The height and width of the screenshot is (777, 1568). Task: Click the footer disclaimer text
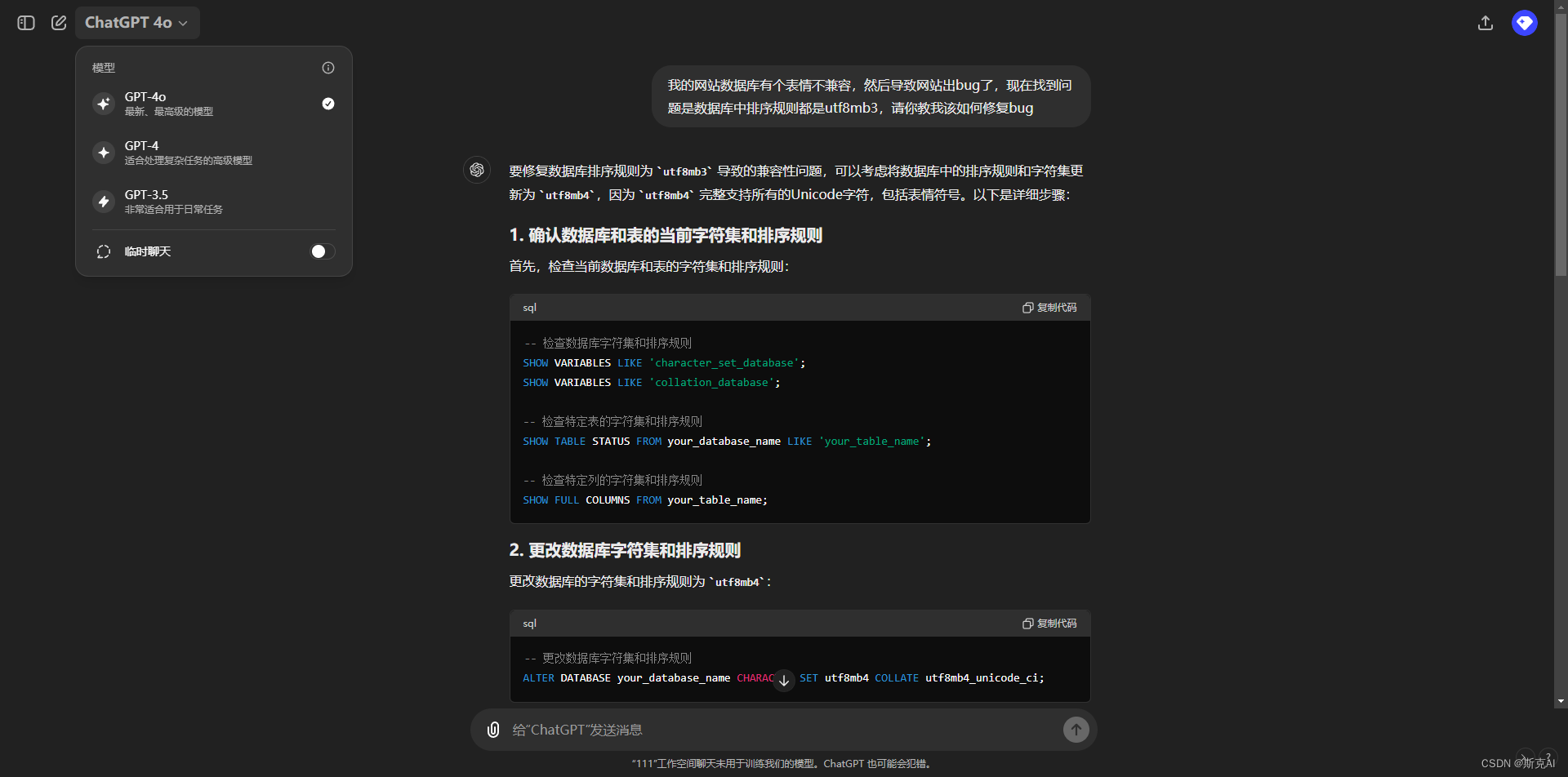782,764
